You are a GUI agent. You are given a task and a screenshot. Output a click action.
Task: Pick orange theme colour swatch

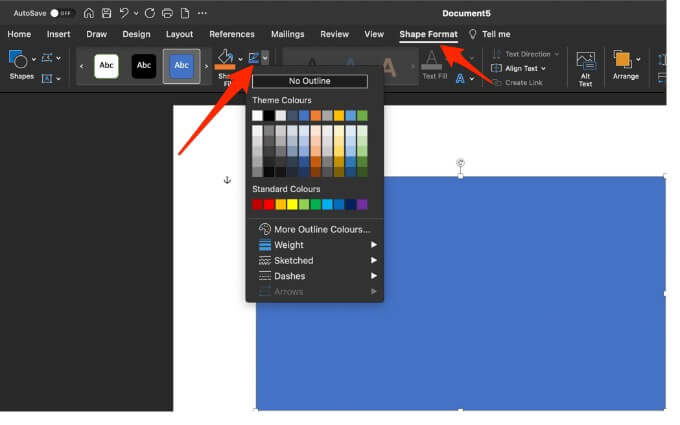315,115
